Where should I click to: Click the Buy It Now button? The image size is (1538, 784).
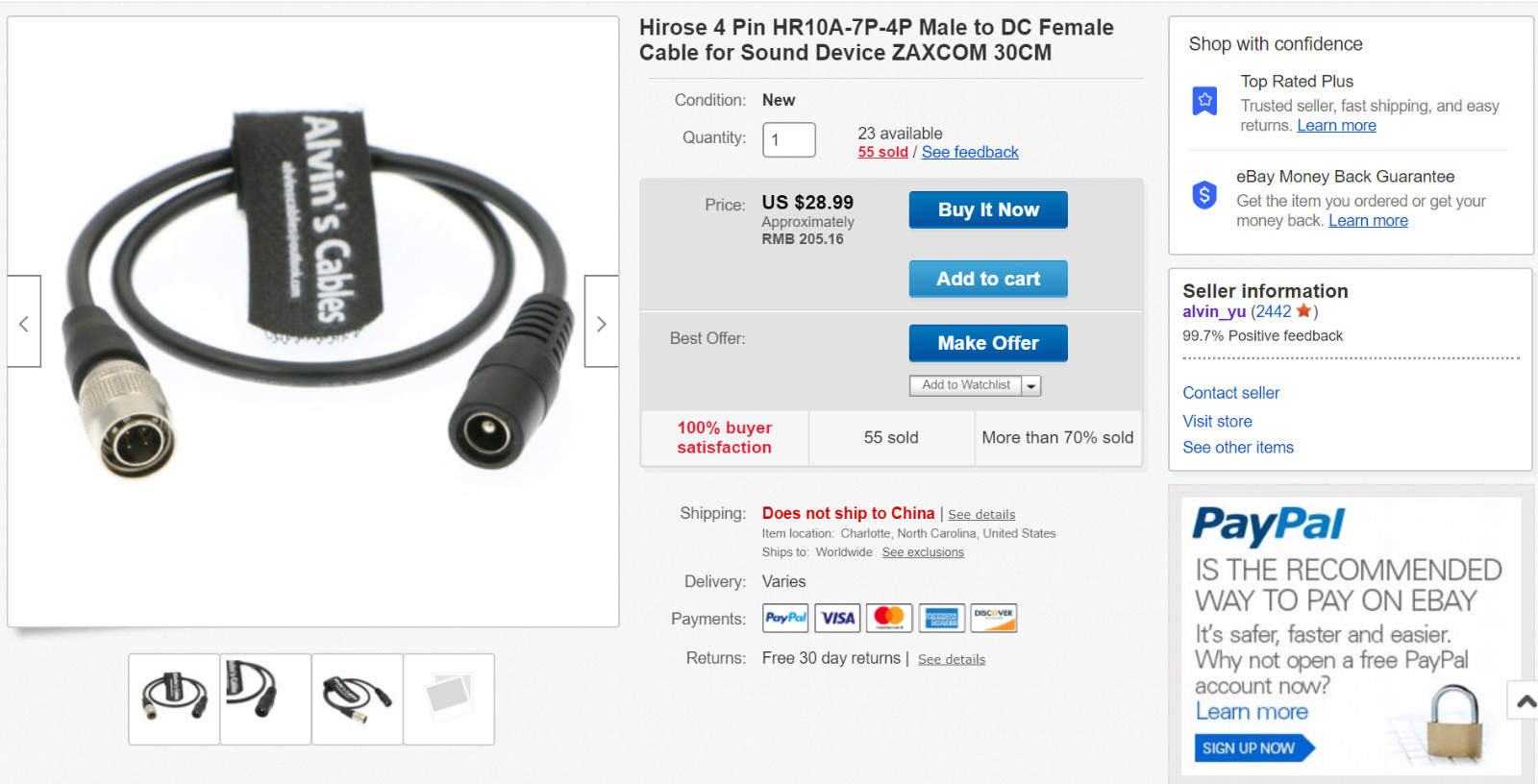tap(988, 209)
